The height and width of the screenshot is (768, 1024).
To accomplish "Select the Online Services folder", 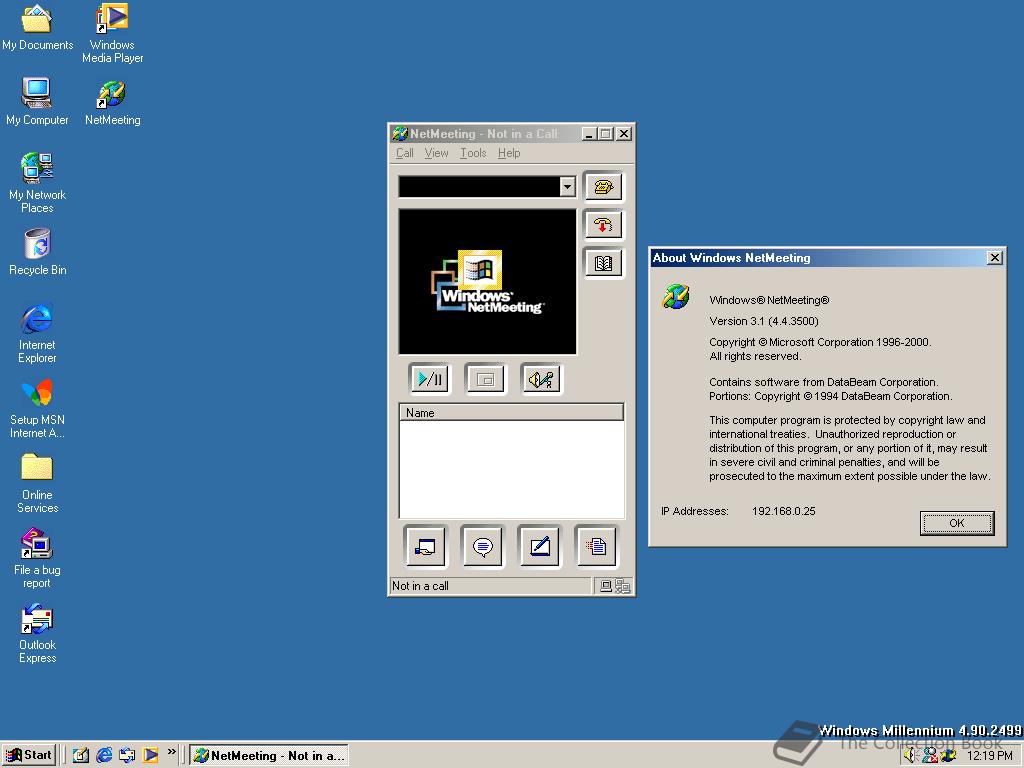I will 37,483.
